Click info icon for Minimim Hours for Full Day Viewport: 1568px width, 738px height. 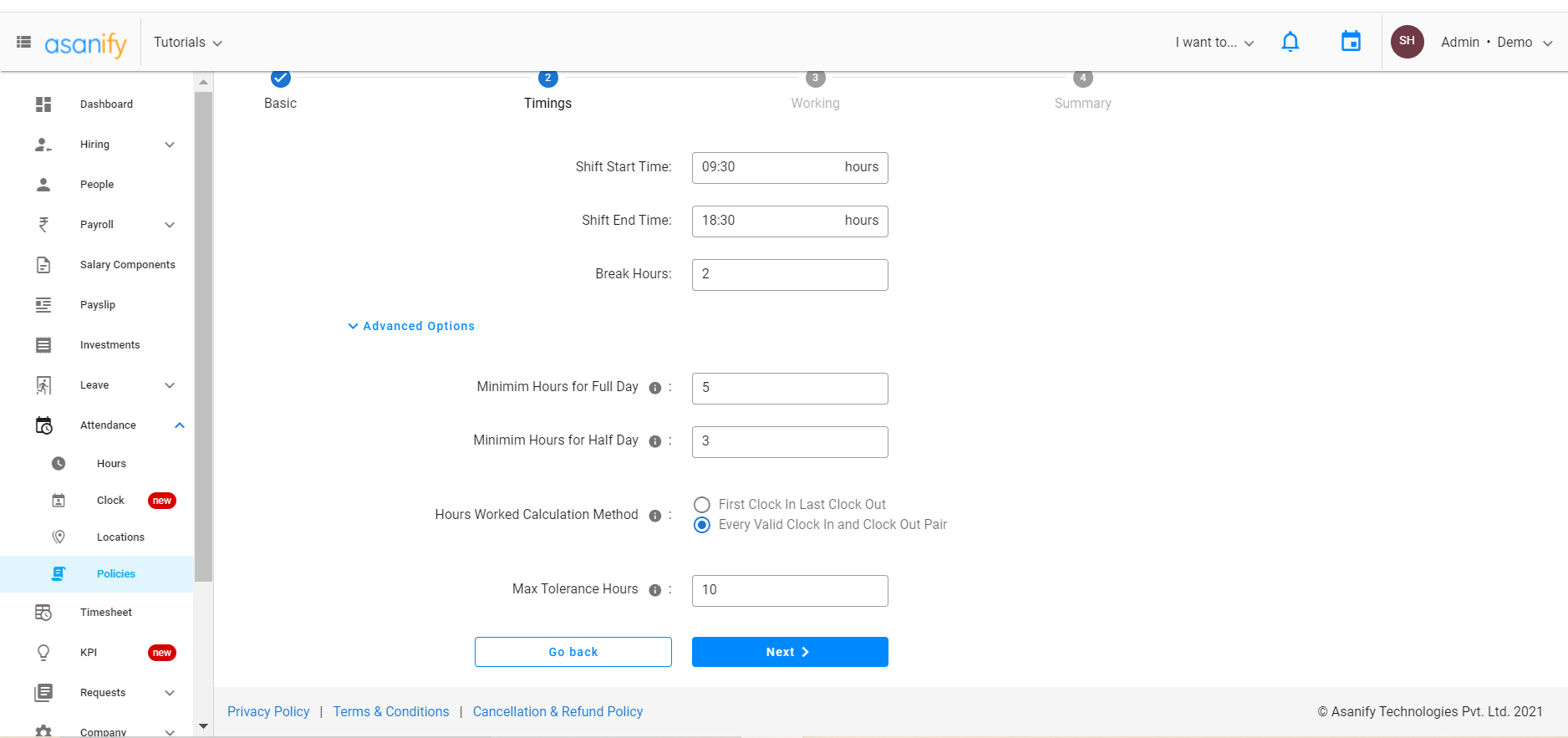tap(655, 388)
